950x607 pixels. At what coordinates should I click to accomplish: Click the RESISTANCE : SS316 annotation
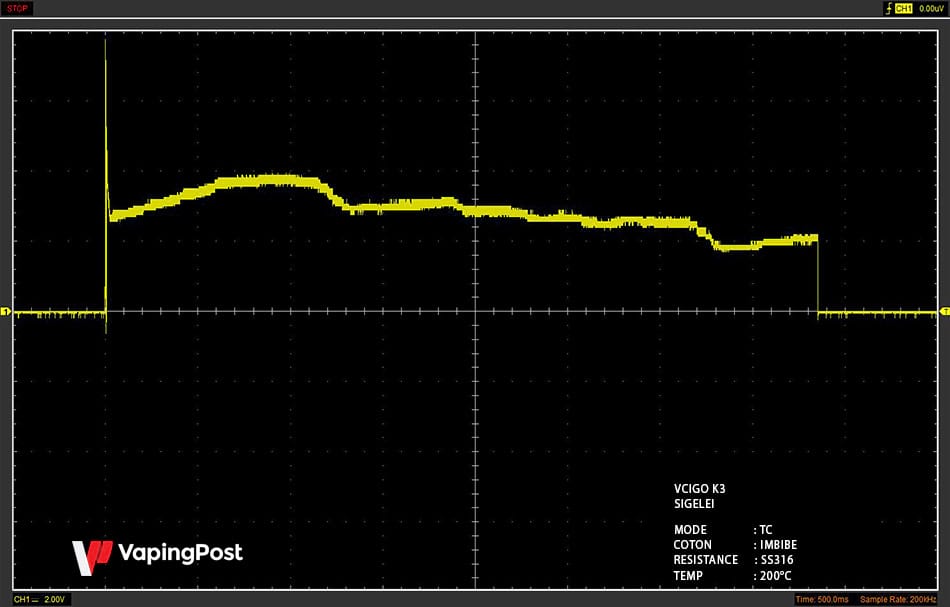tap(733, 560)
